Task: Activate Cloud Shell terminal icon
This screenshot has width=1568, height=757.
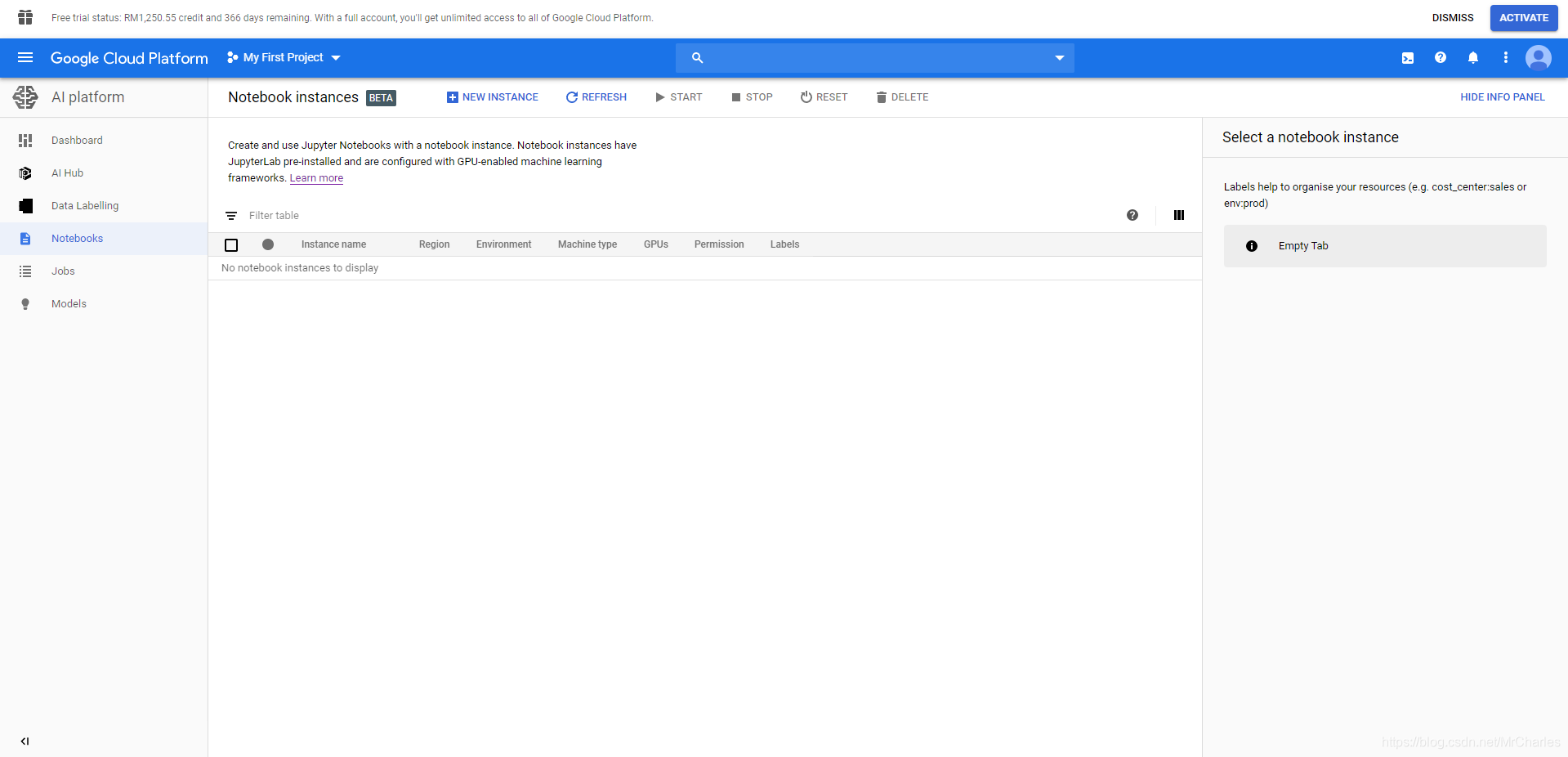Action: click(x=1408, y=58)
